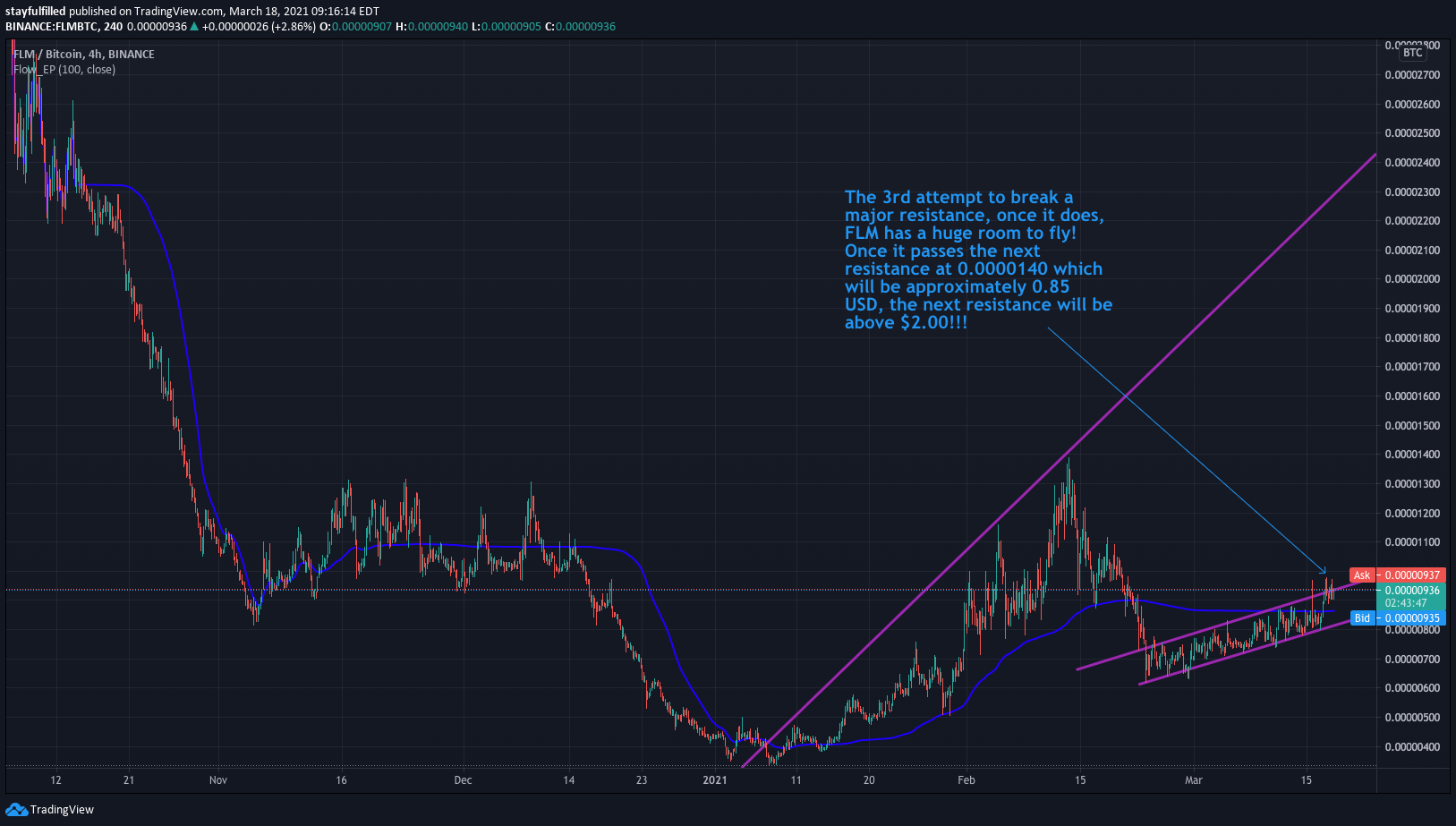Open the stayfulfilled author name

coord(36,12)
